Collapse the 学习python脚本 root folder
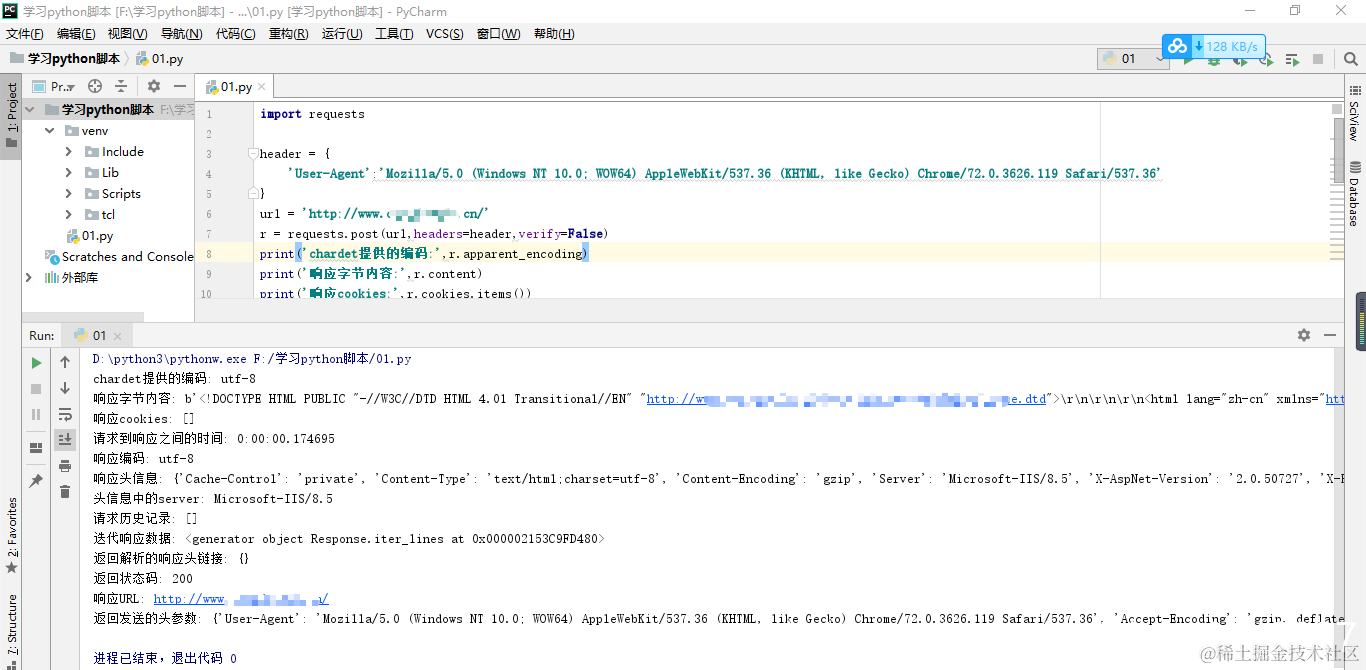The image size is (1366, 670). click(30, 110)
